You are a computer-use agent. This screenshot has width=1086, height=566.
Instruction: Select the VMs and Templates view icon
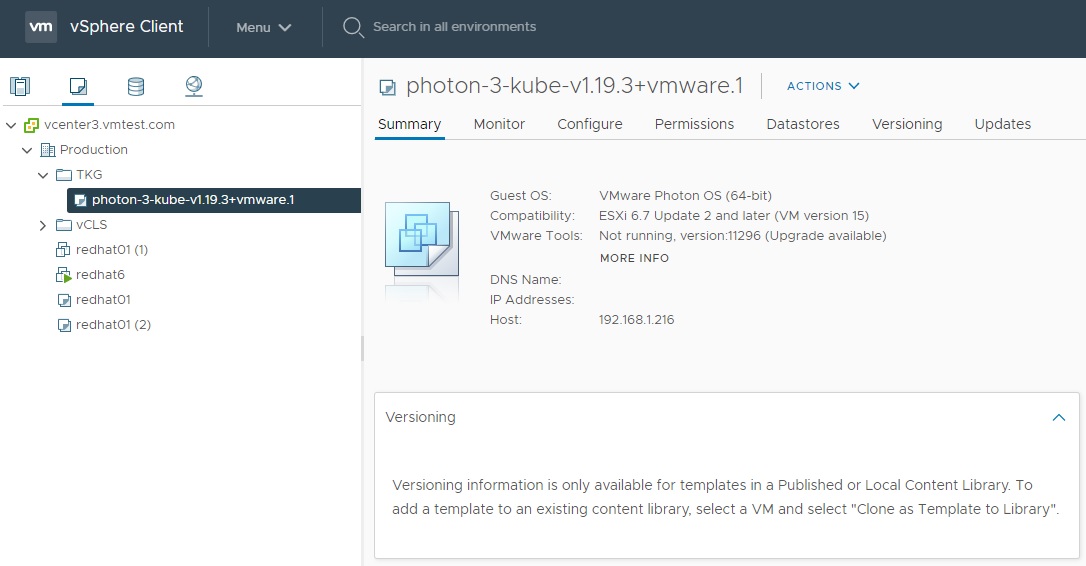pyautogui.click(x=78, y=87)
